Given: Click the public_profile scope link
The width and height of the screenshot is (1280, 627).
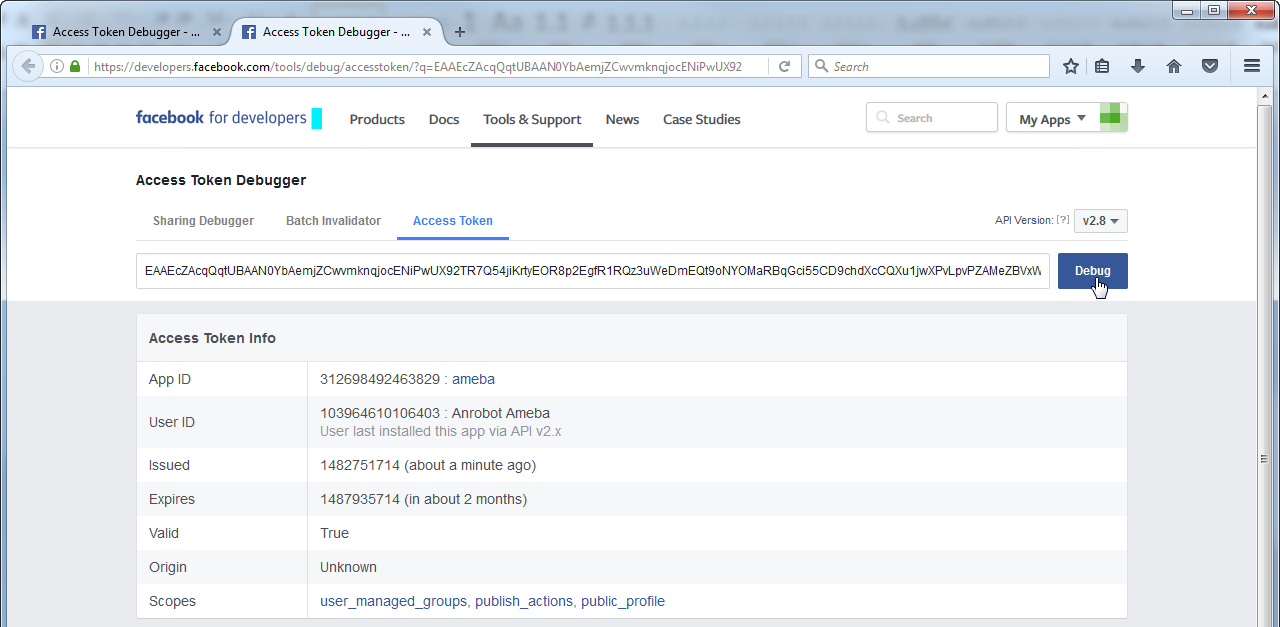Looking at the screenshot, I should pyautogui.click(x=623, y=601).
